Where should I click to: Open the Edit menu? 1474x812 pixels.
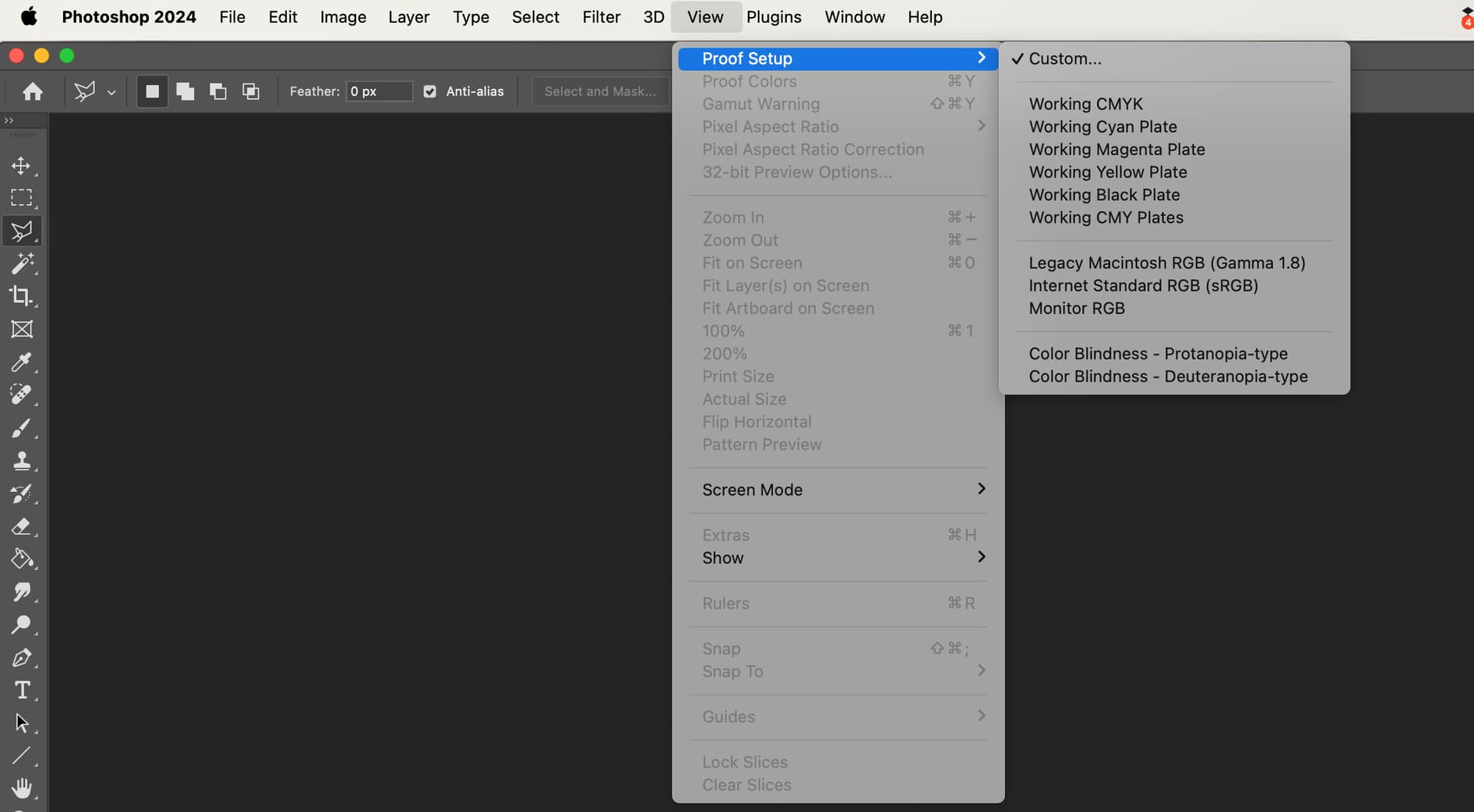[x=283, y=17]
